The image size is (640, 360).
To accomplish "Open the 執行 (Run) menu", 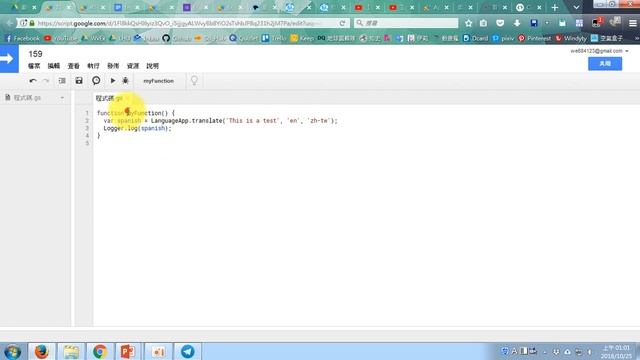I will pyautogui.click(x=93, y=66).
